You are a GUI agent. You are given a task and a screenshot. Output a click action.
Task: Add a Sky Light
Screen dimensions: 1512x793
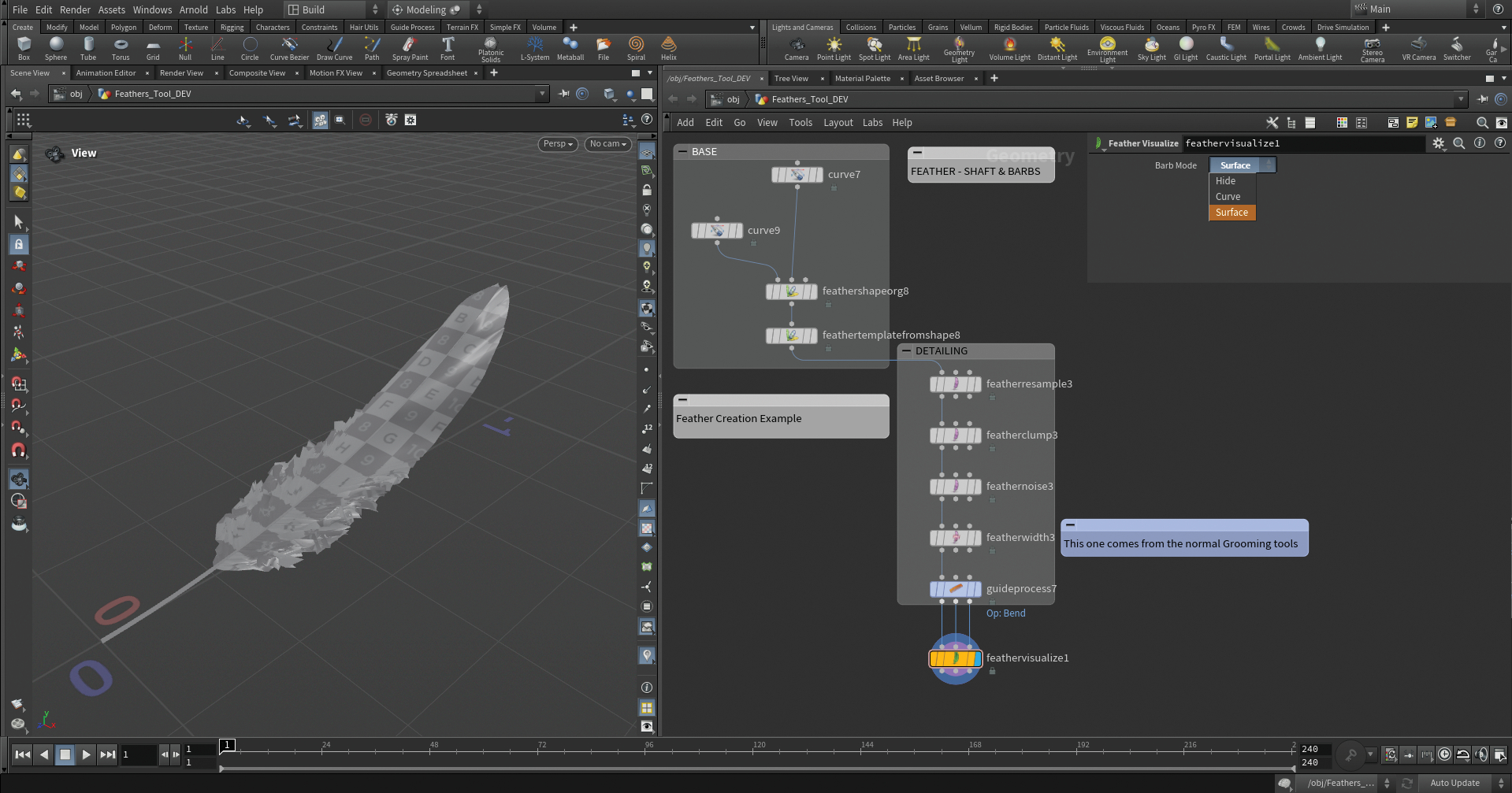[x=1152, y=48]
